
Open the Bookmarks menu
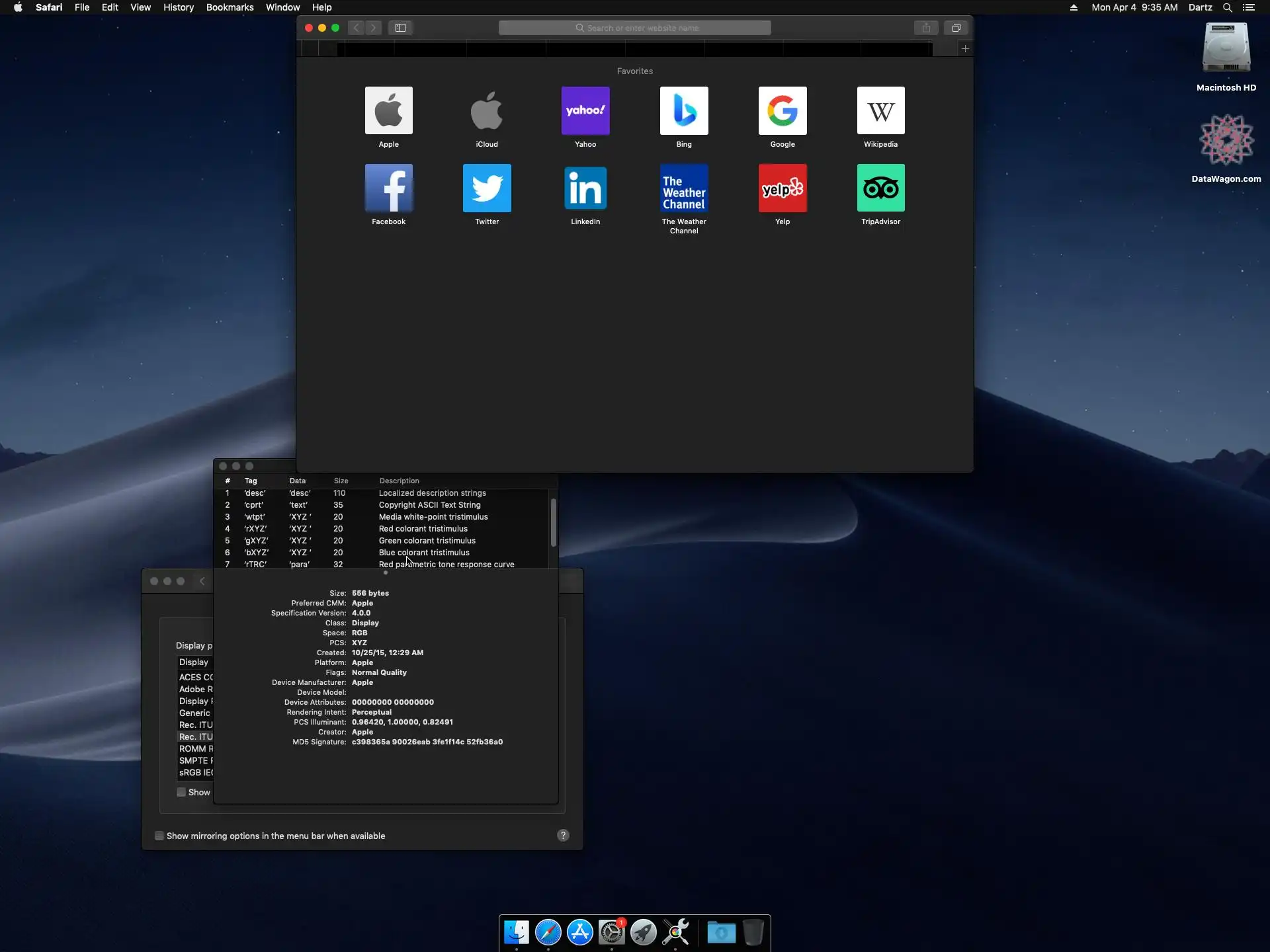pyautogui.click(x=230, y=7)
